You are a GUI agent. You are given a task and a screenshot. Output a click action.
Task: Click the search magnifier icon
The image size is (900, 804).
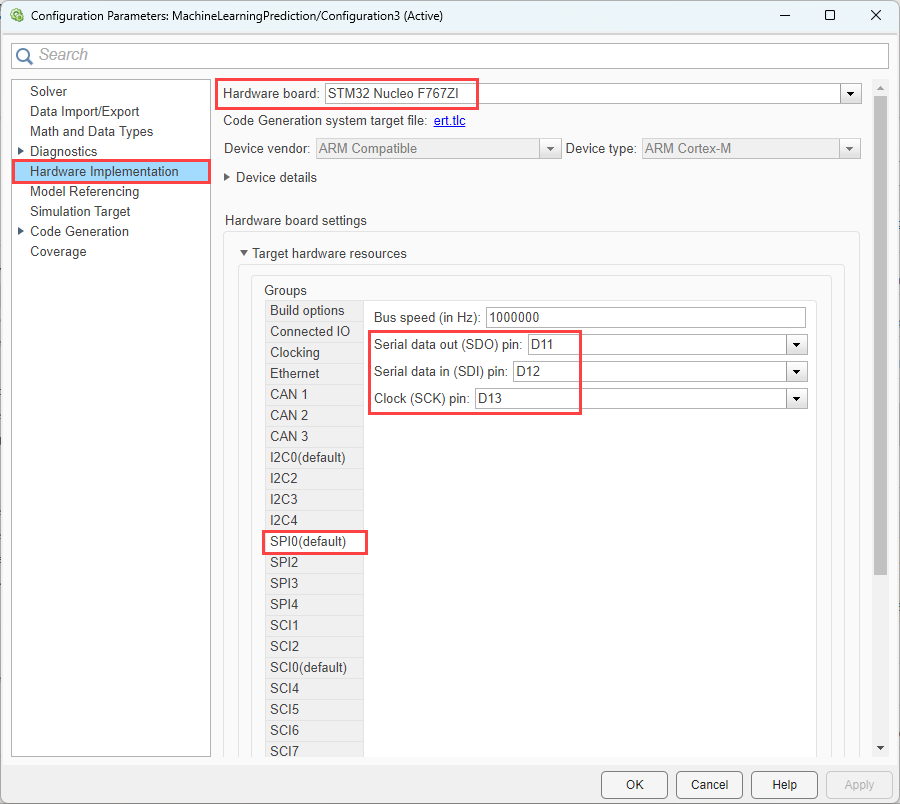[x=24, y=55]
